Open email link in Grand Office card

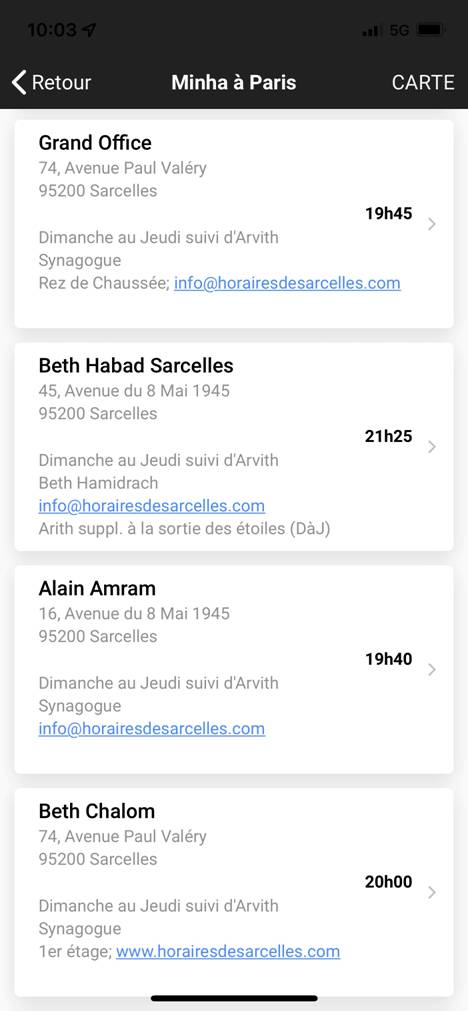click(288, 283)
